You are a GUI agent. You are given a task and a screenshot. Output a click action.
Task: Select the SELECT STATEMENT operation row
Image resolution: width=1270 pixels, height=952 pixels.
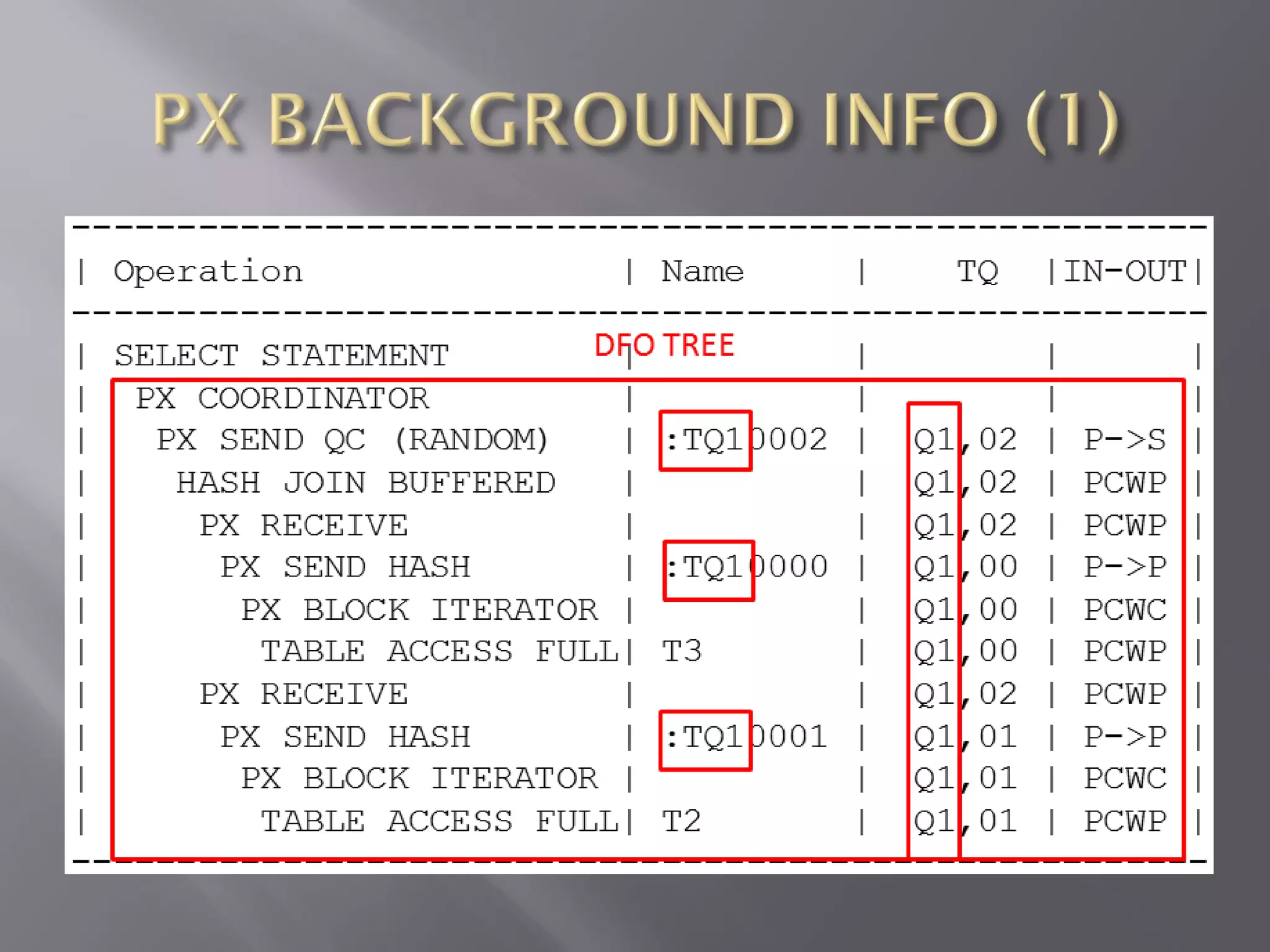[282, 356]
